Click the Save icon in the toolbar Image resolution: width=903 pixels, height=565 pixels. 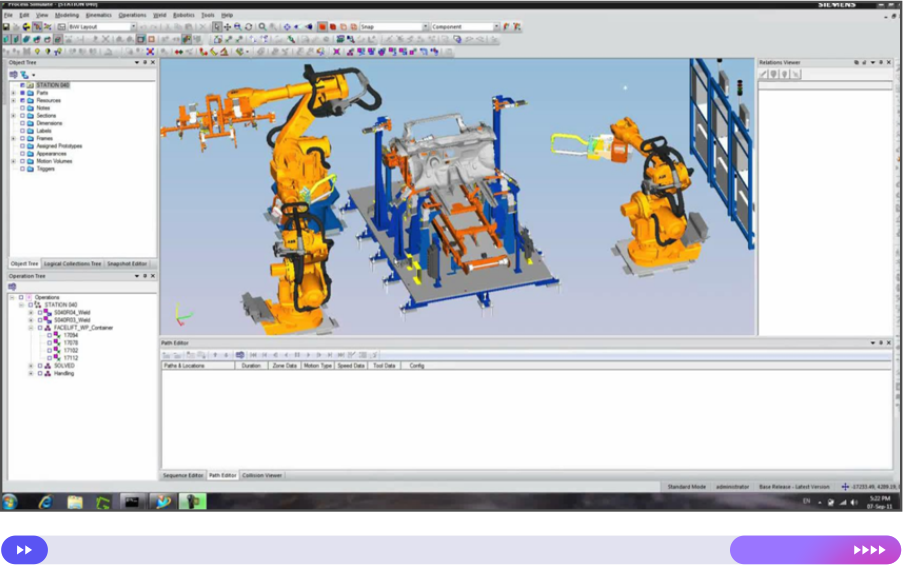pos(6,27)
